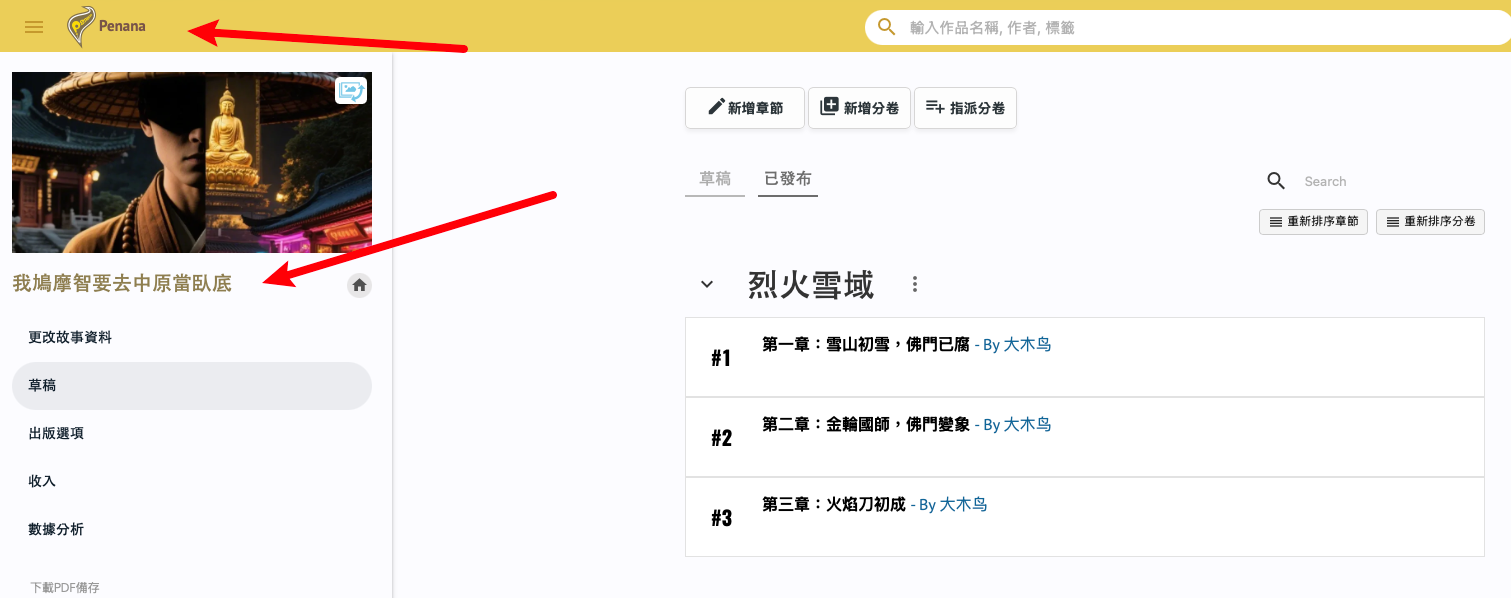
Task: Click author 大木鸟 on chapter #2
Action: pos(1027,425)
